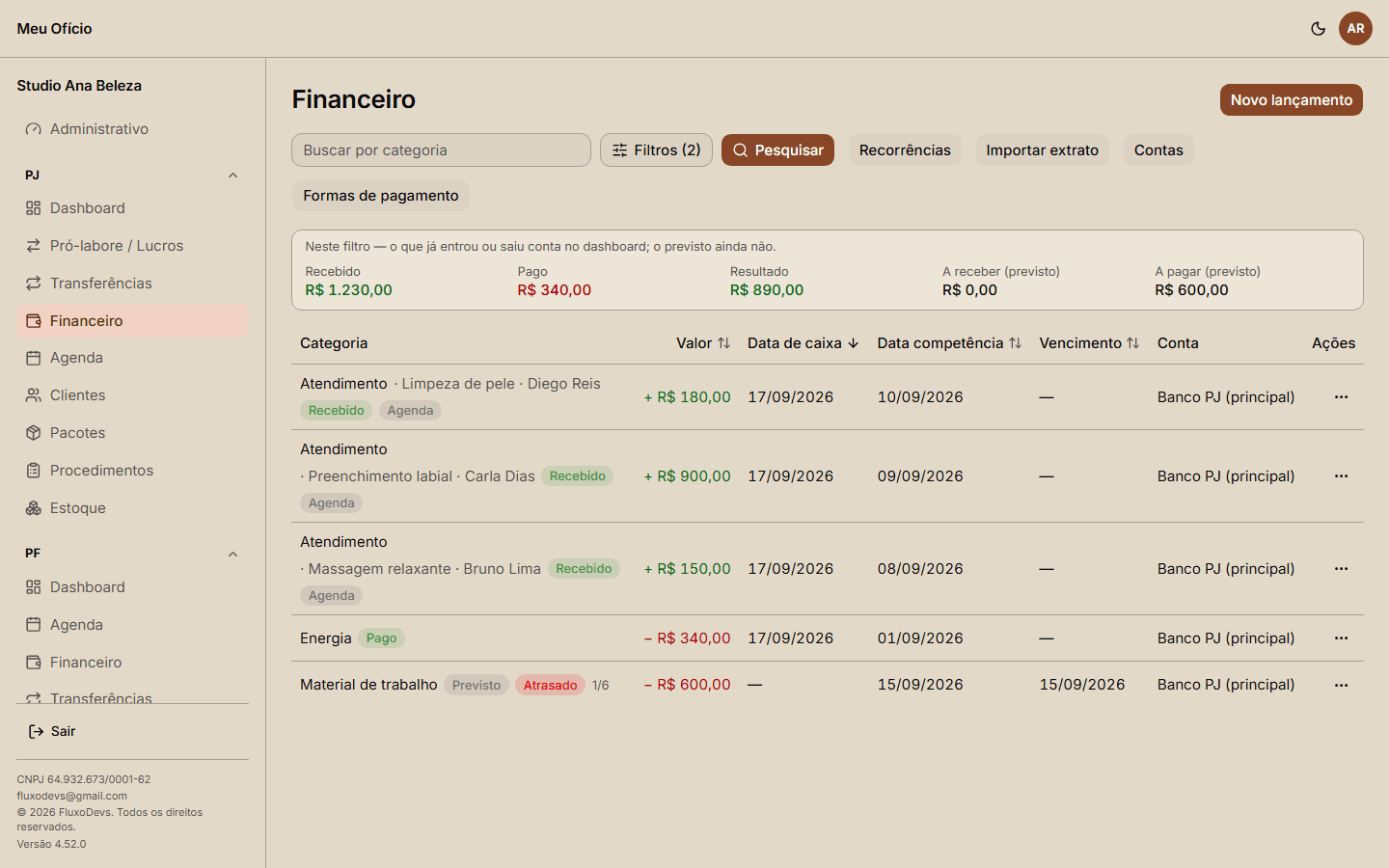Click the Novo lançamento button
Viewport: 1389px width, 868px height.
[1291, 100]
